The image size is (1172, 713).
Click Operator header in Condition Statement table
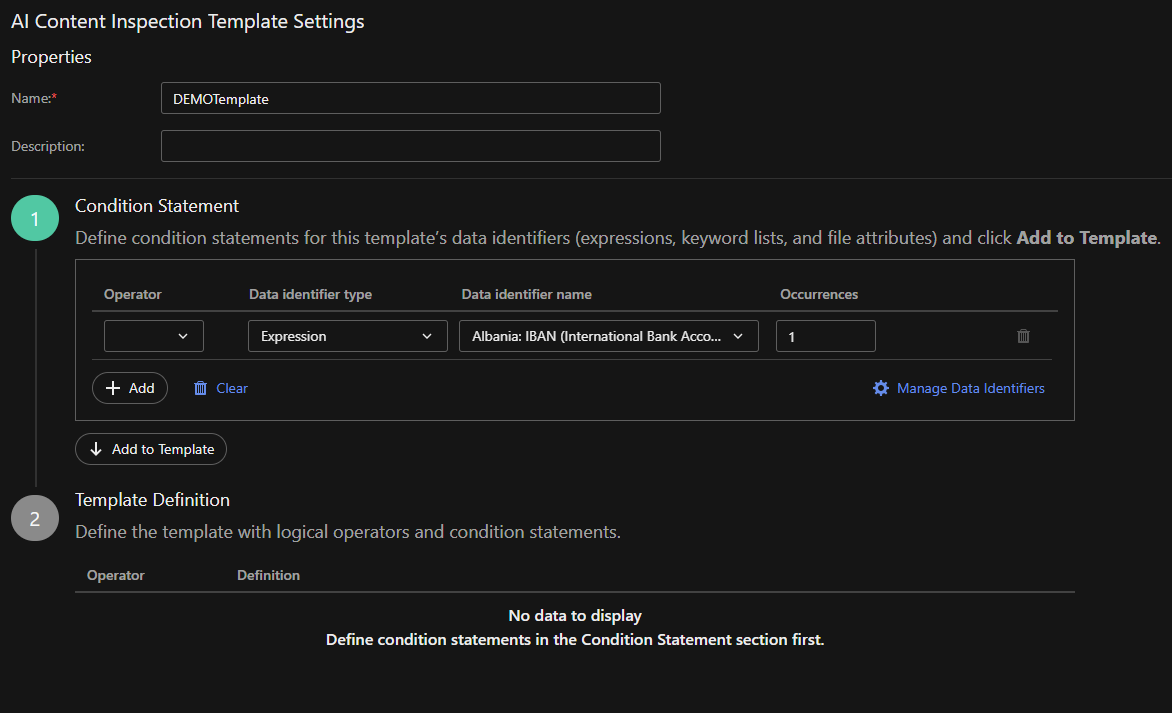coord(132,294)
